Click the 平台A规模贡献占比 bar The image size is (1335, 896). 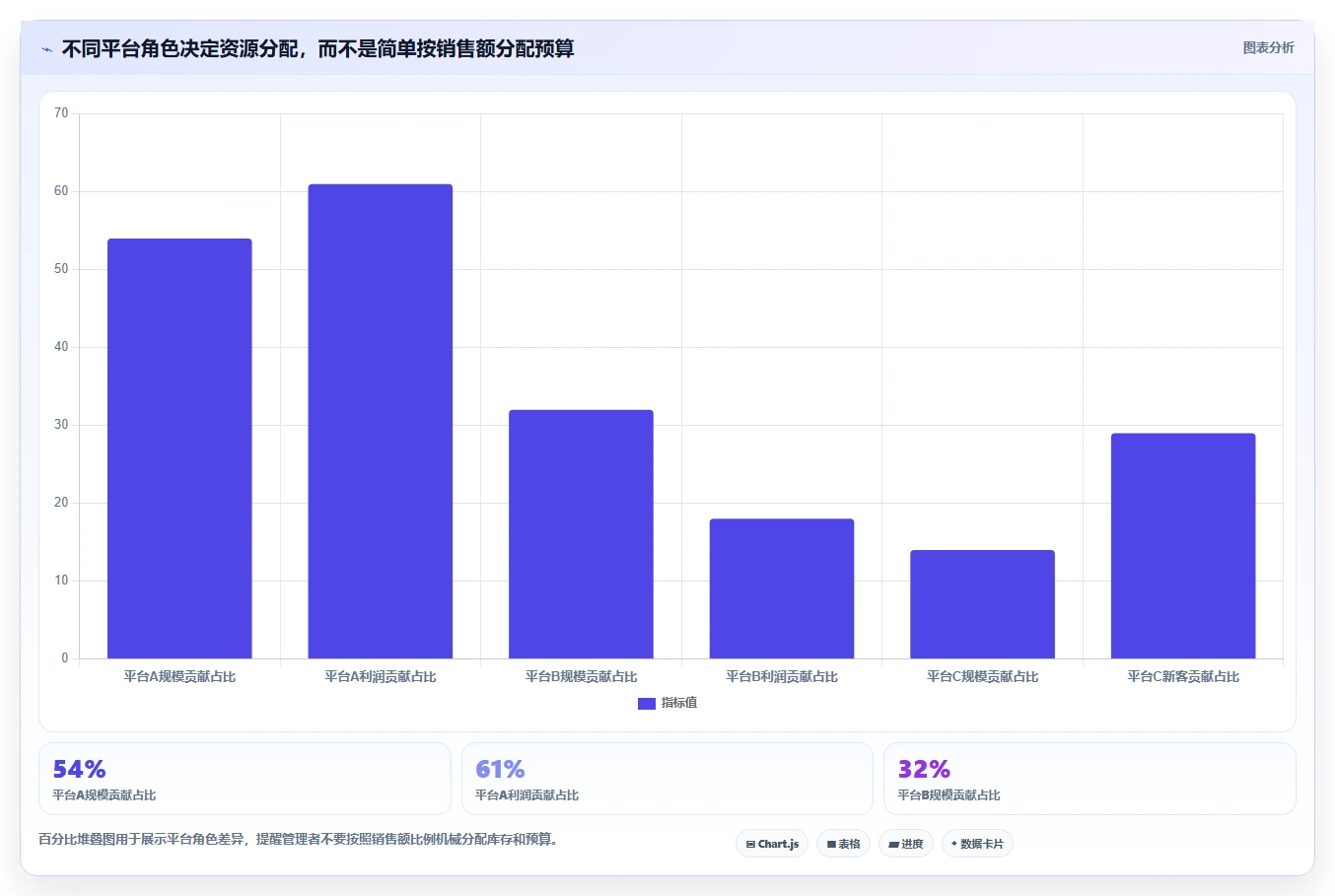pyautogui.click(x=179, y=448)
